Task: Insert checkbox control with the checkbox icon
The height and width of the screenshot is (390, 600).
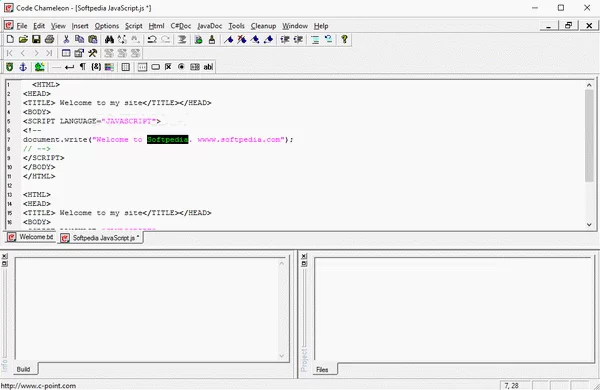Action: pos(168,67)
